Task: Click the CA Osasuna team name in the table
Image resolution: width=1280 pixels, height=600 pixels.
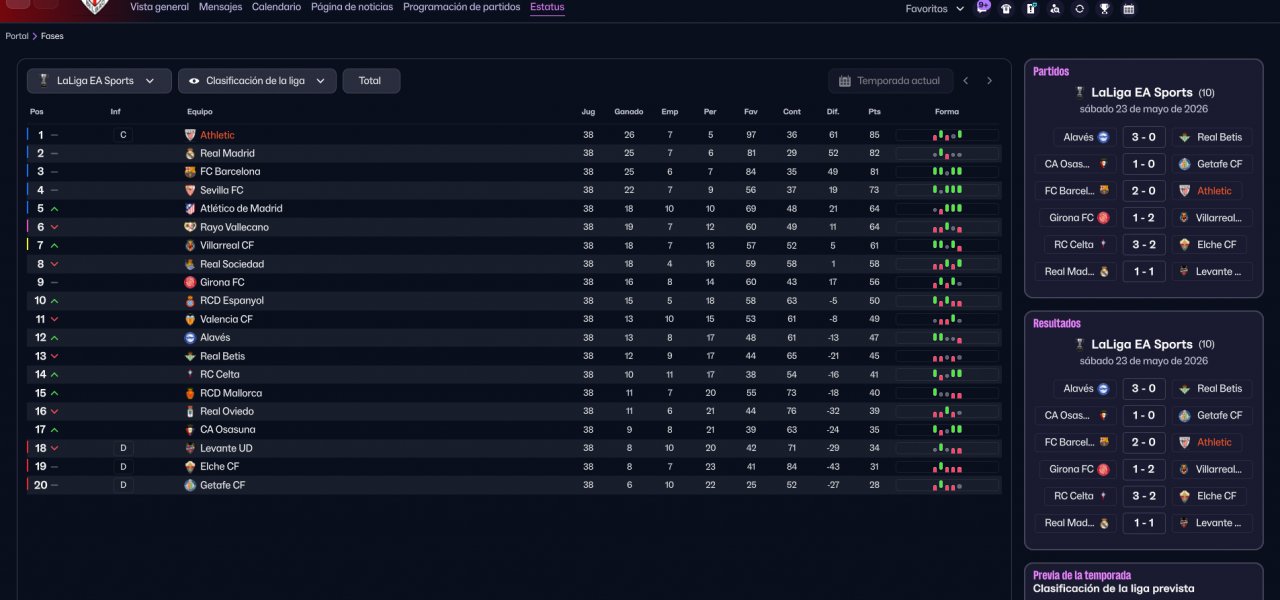Action: [x=227, y=430]
